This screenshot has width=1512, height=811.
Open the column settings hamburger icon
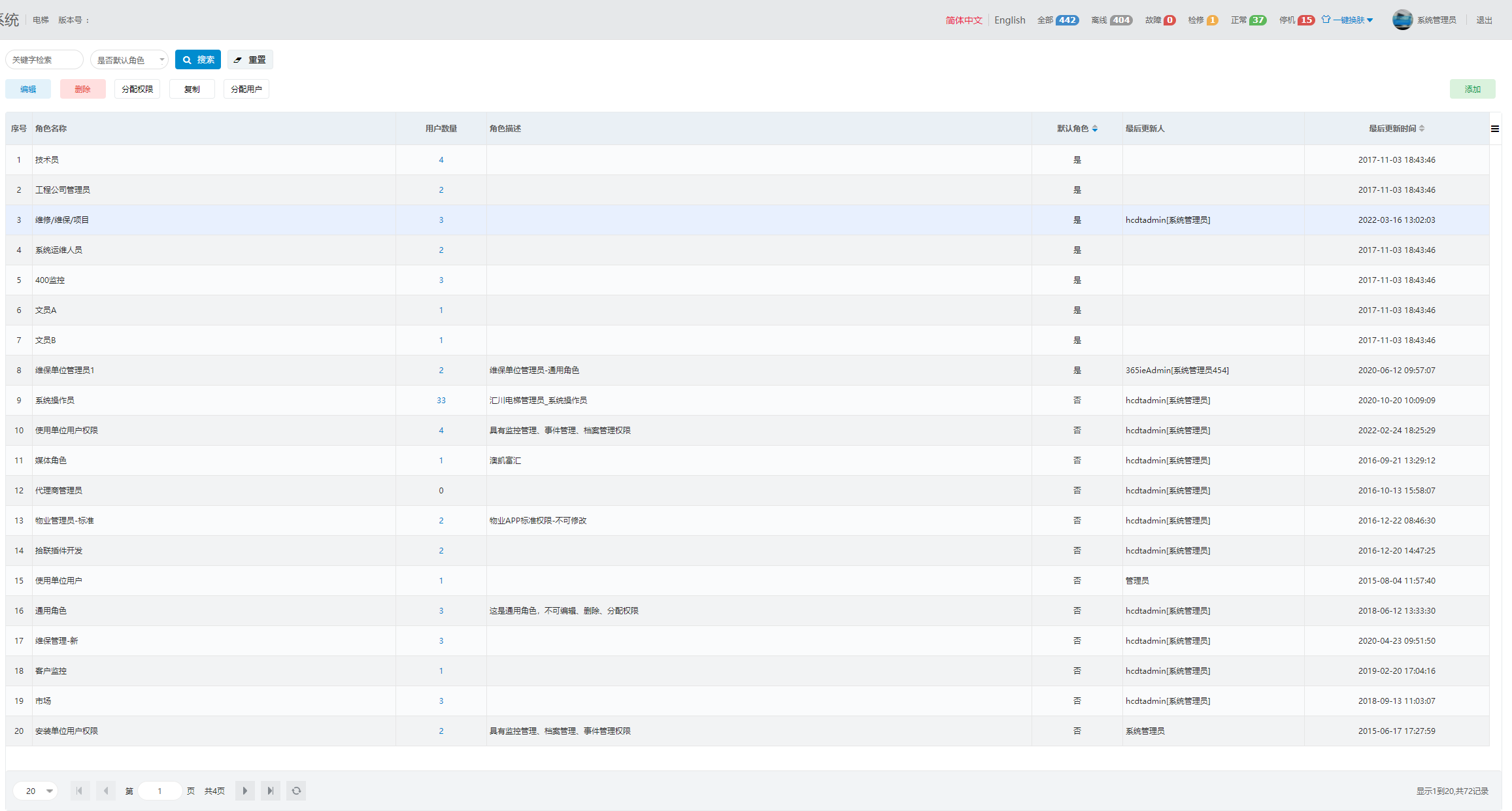[1494, 129]
